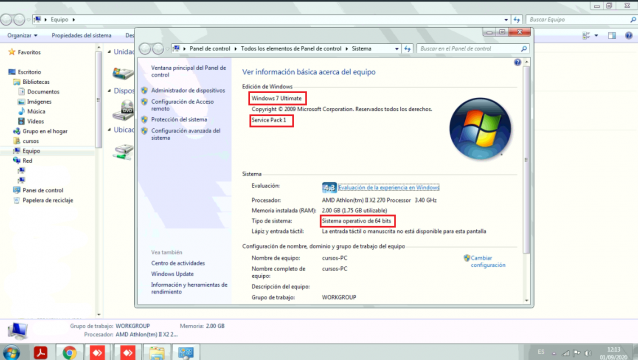Open Google Chrome from the taskbar
638x360 pixels.
coord(69,352)
